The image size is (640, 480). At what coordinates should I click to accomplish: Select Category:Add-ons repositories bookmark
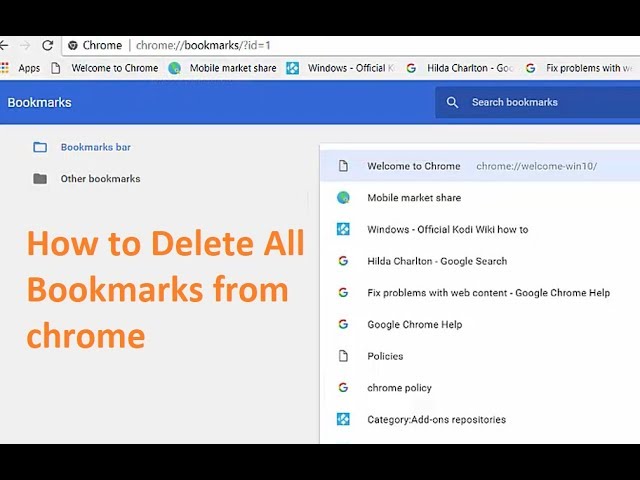[x=436, y=420]
